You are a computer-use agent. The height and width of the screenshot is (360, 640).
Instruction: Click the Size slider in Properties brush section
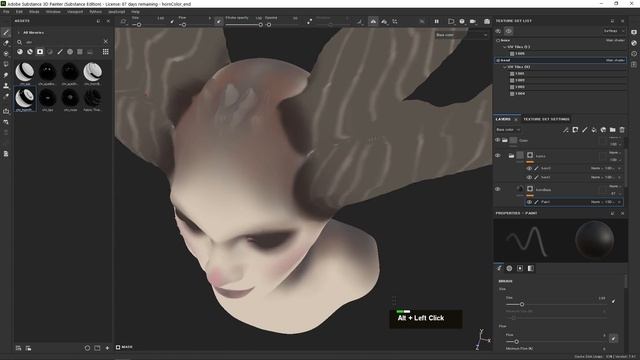[556, 304]
